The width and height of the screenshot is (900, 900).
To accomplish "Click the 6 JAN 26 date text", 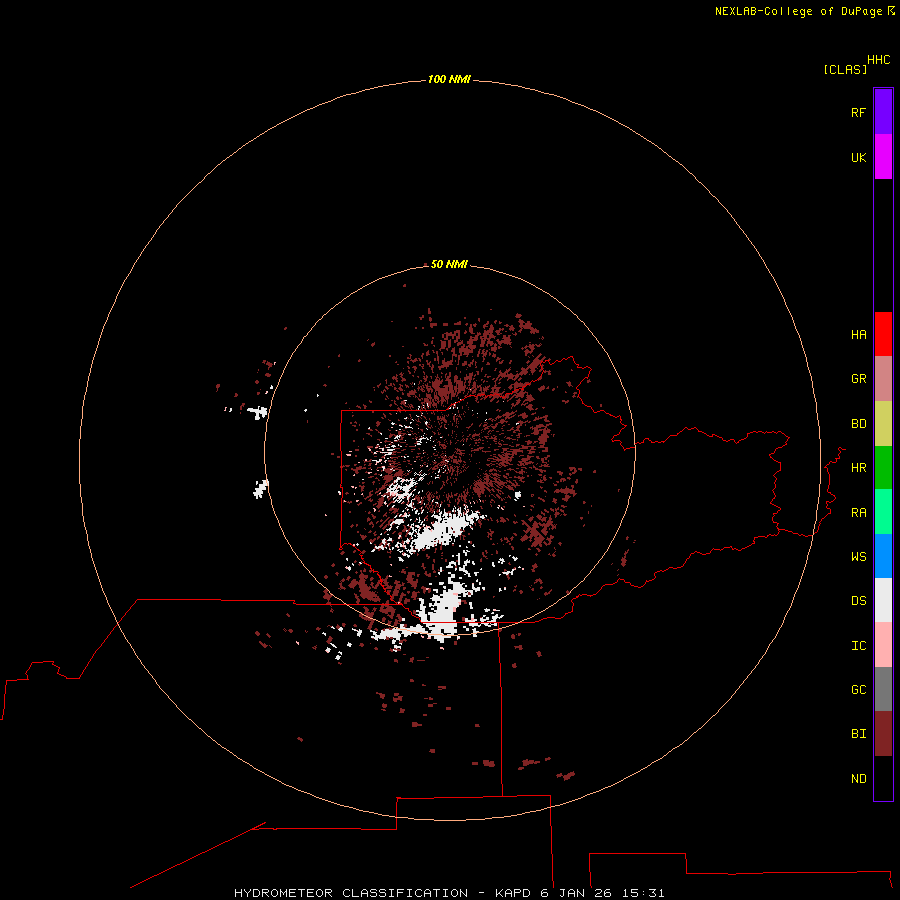I will pyautogui.click(x=576, y=893).
